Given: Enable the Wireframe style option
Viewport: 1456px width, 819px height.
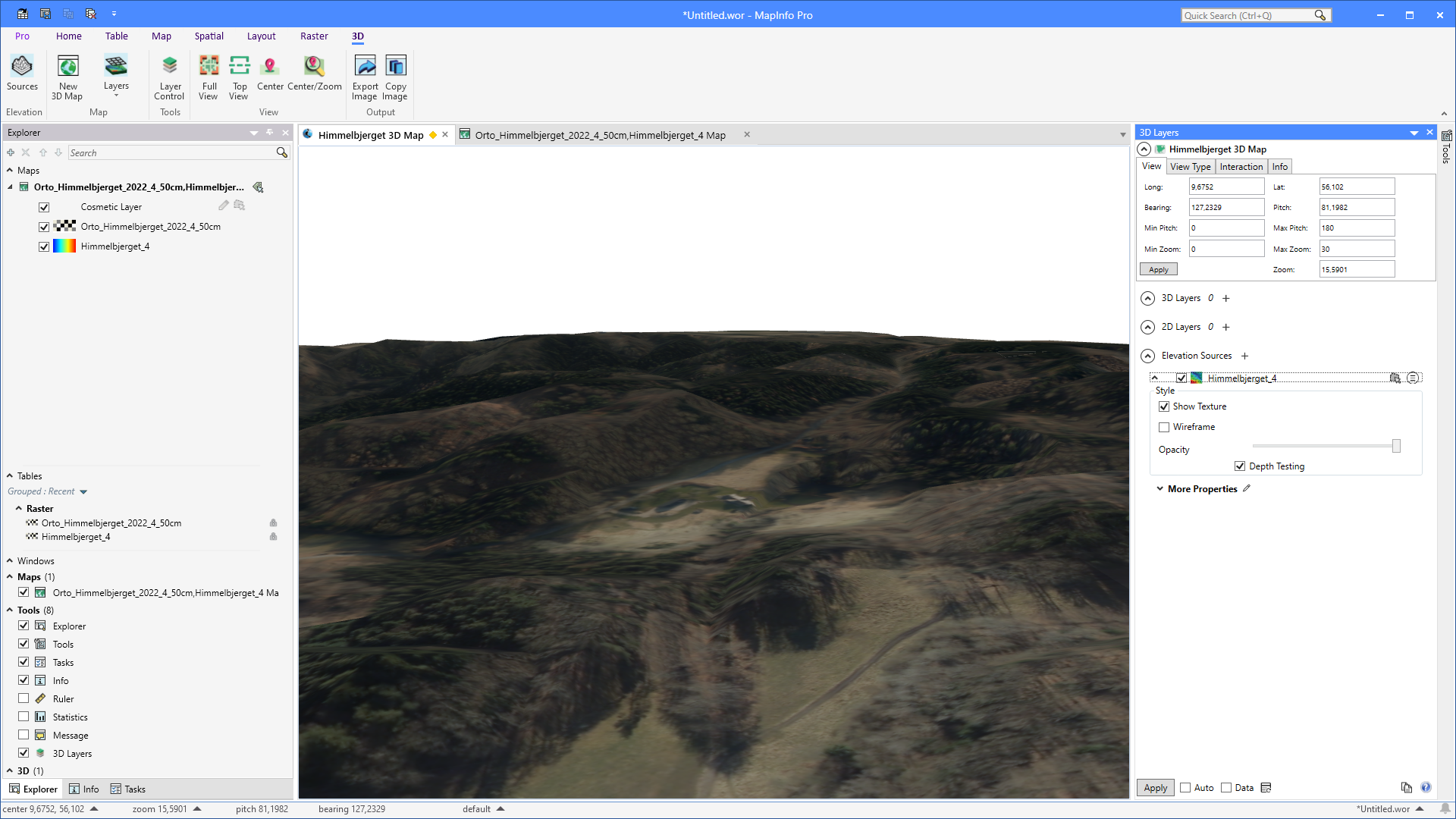Looking at the screenshot, I should click(x=1165, y=427).
